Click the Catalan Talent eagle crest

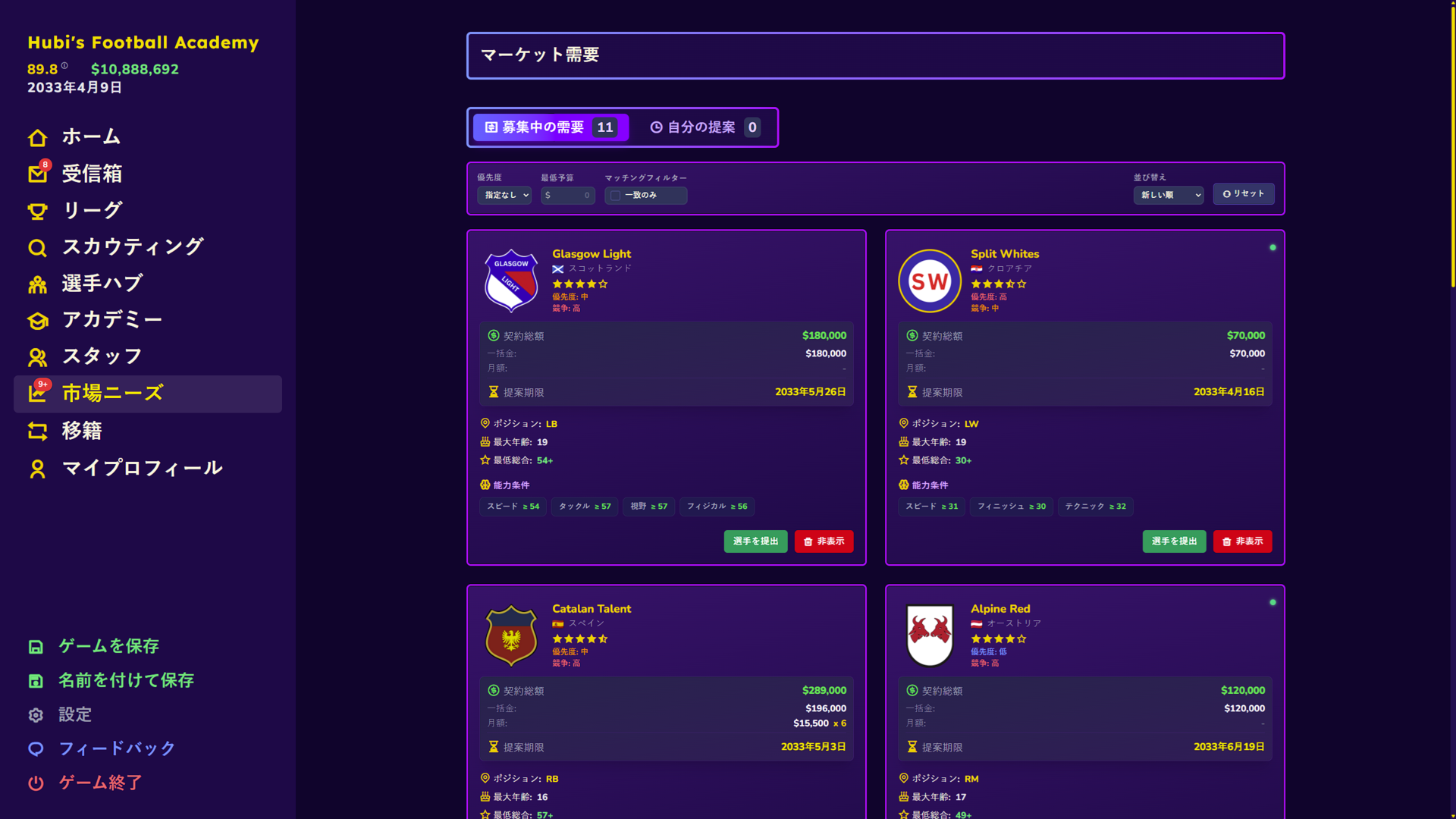(511, 635)
